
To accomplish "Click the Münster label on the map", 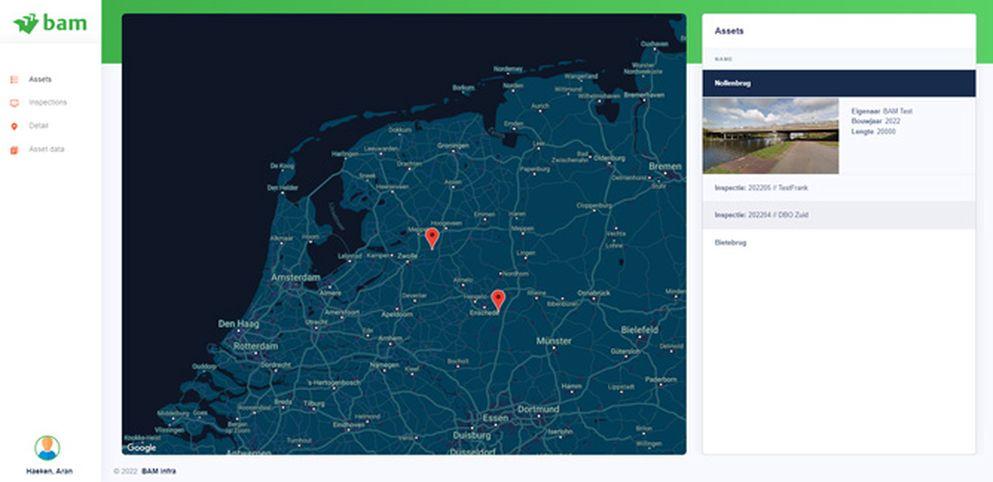I will pos(553,341).
